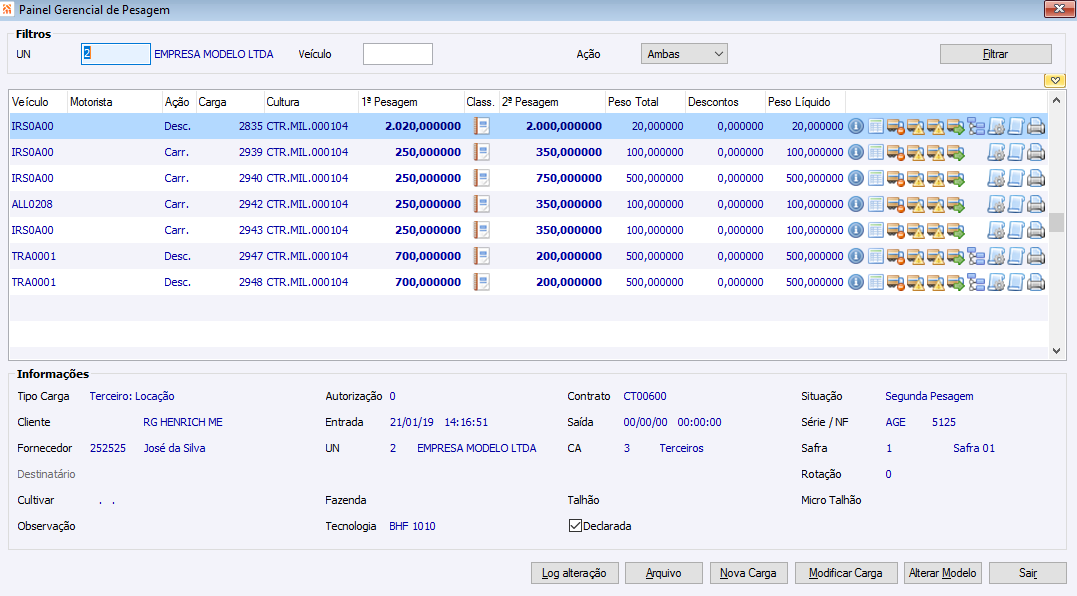Screen dimensions: 1077x596
Task: Click the document gear icon on load 2948 row
Action: 996,282
